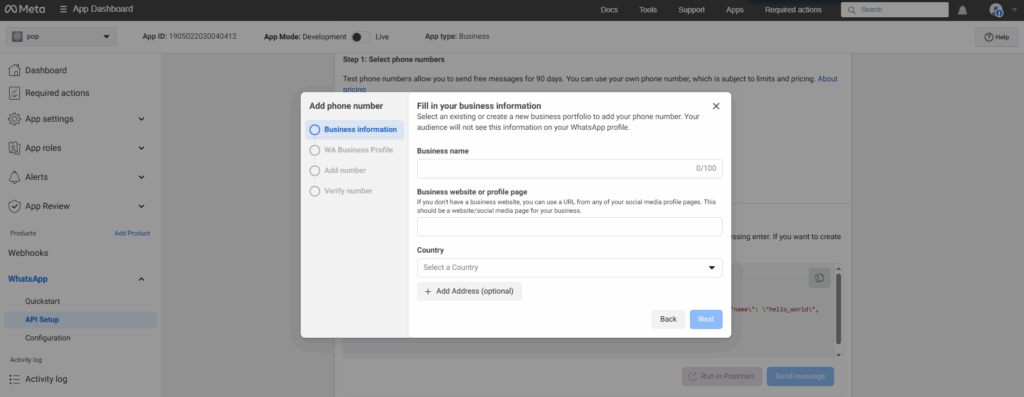Click the top Search box

pos(895,10)
